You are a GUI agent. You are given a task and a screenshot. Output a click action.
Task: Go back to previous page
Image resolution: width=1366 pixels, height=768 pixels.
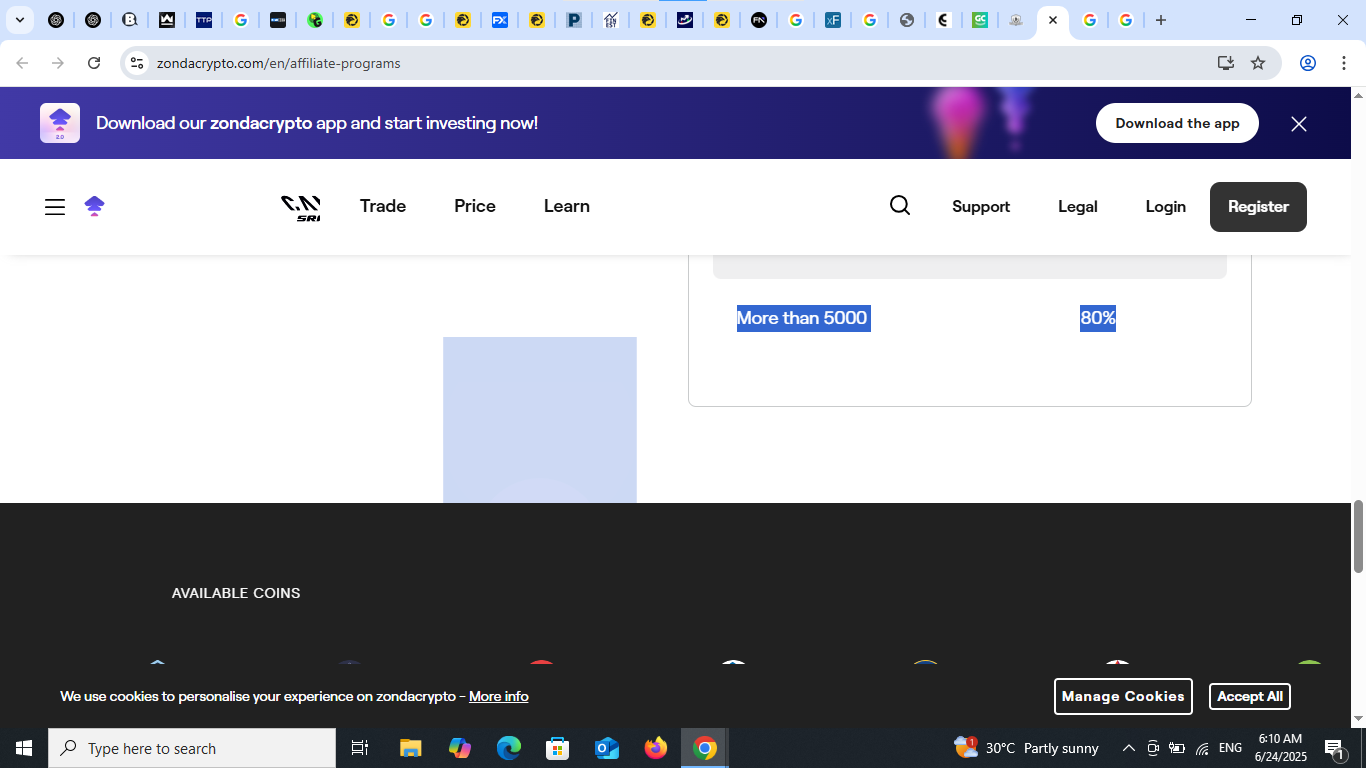click(22, 63)
